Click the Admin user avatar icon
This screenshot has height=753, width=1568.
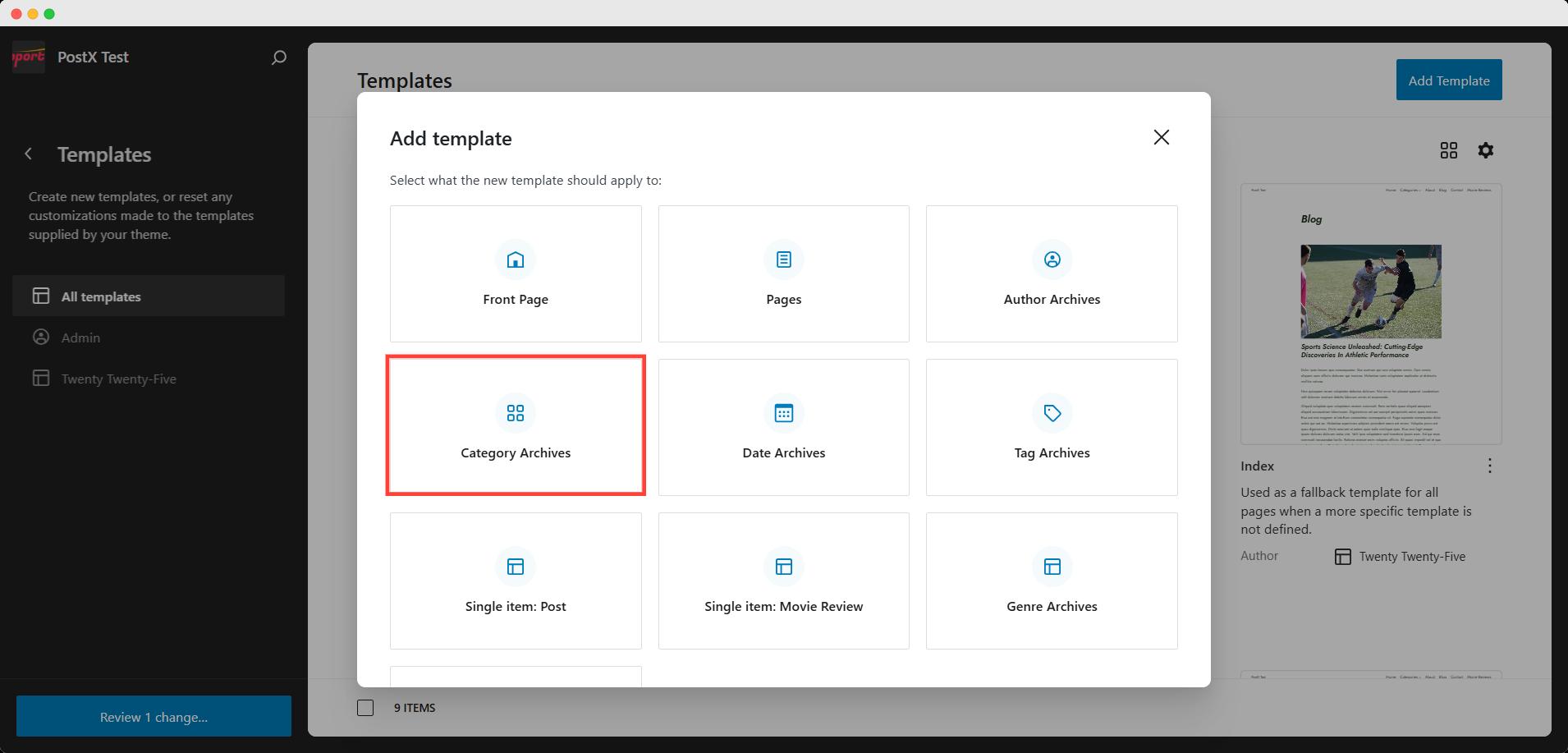pos(41,337)
